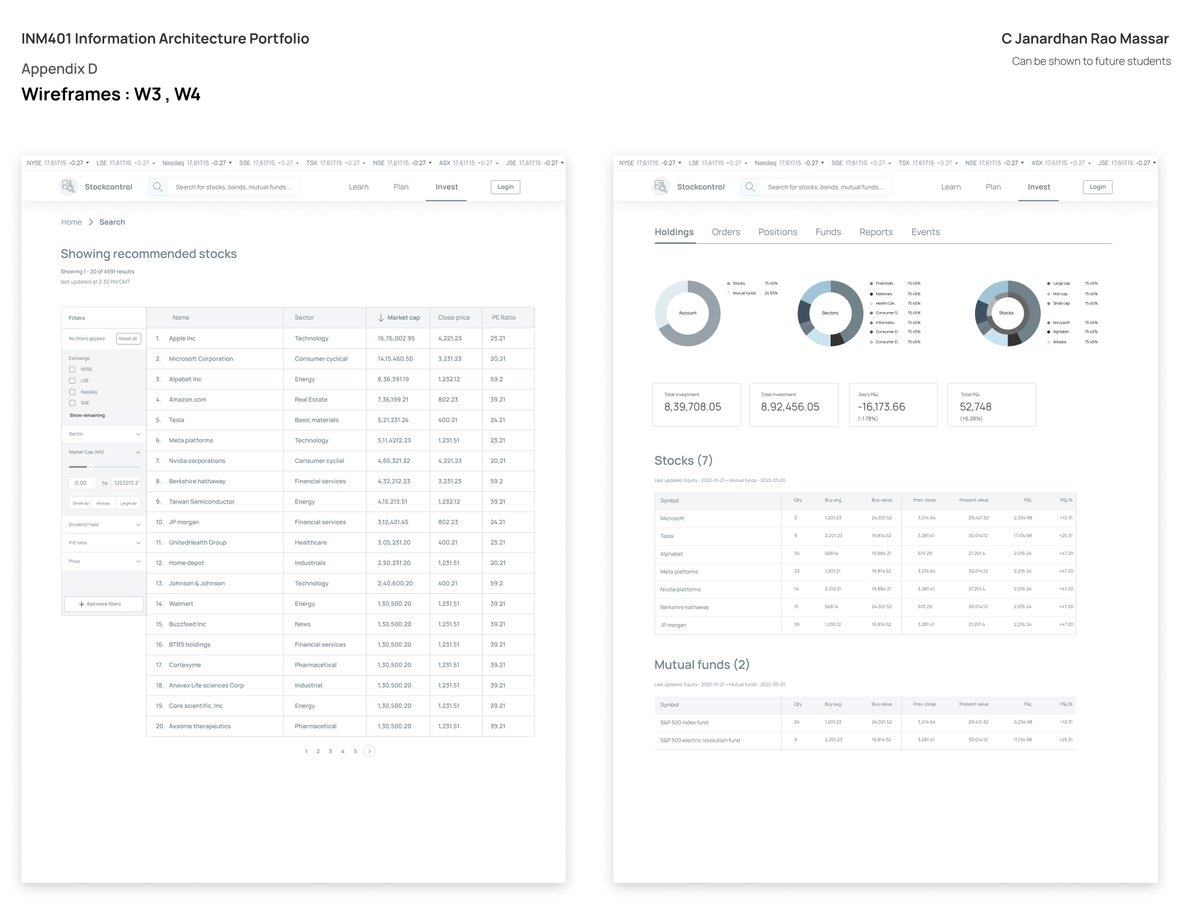Image resolution: width=1200 pixels, height=923 pixels.
Task: Select the Midcap preset button
Action: [x=104, y=503]
